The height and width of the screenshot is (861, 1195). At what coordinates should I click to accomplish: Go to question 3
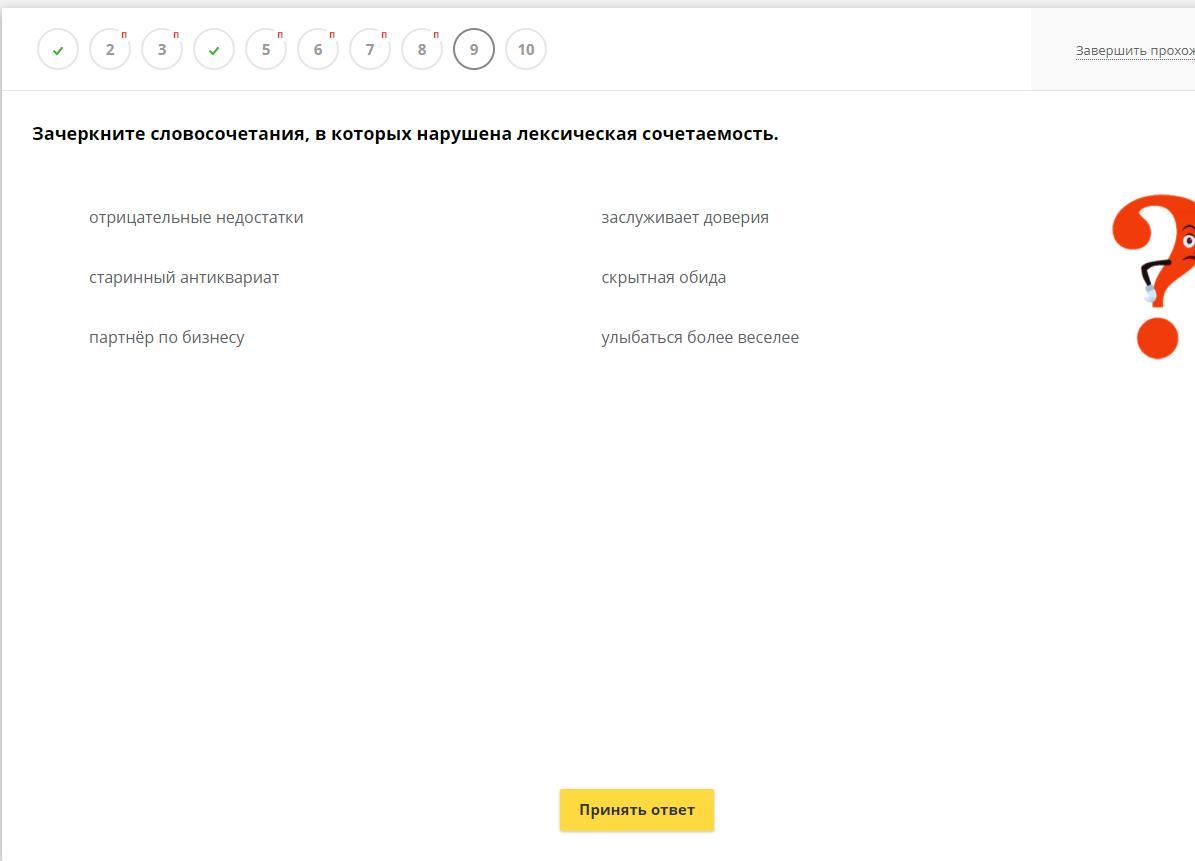(162, 50)
